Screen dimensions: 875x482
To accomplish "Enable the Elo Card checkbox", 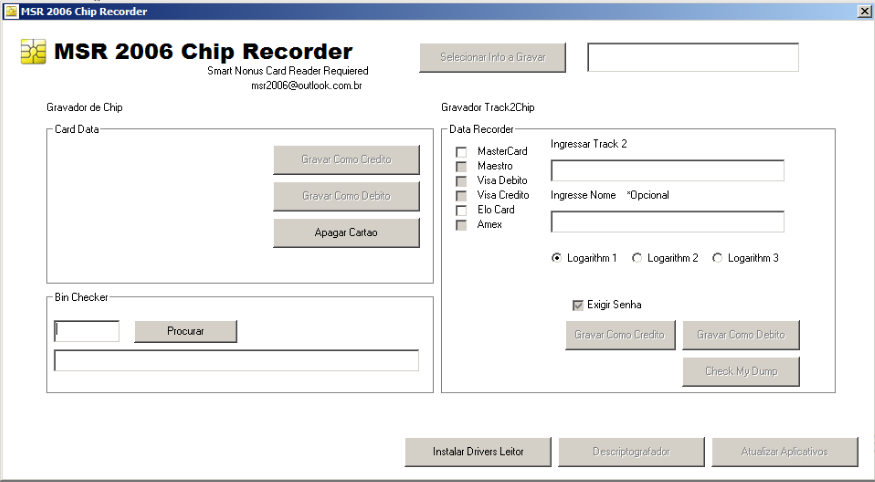I will click(x=461, y=211).
